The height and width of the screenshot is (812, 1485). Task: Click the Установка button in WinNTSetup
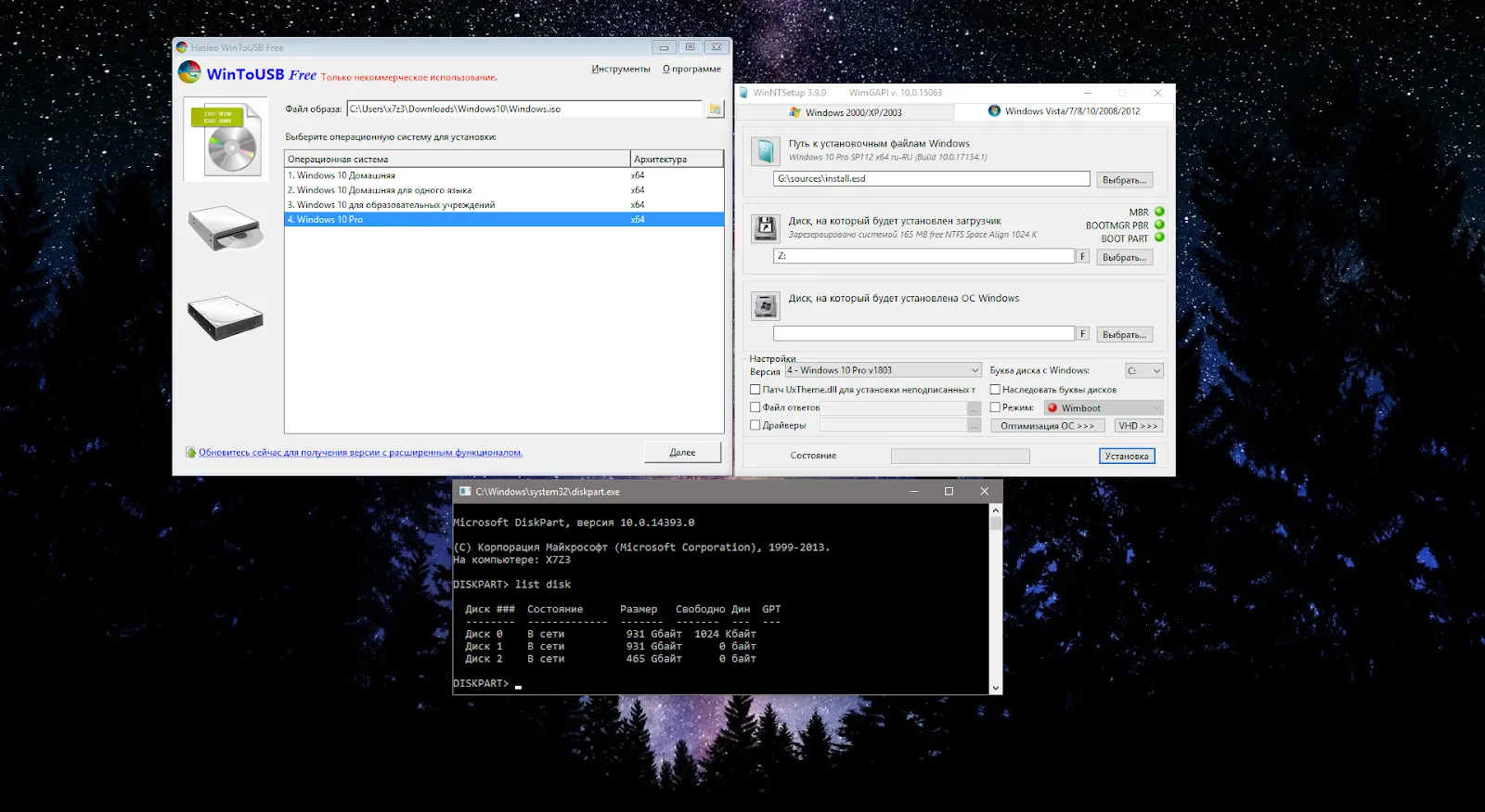point(1127,456)
